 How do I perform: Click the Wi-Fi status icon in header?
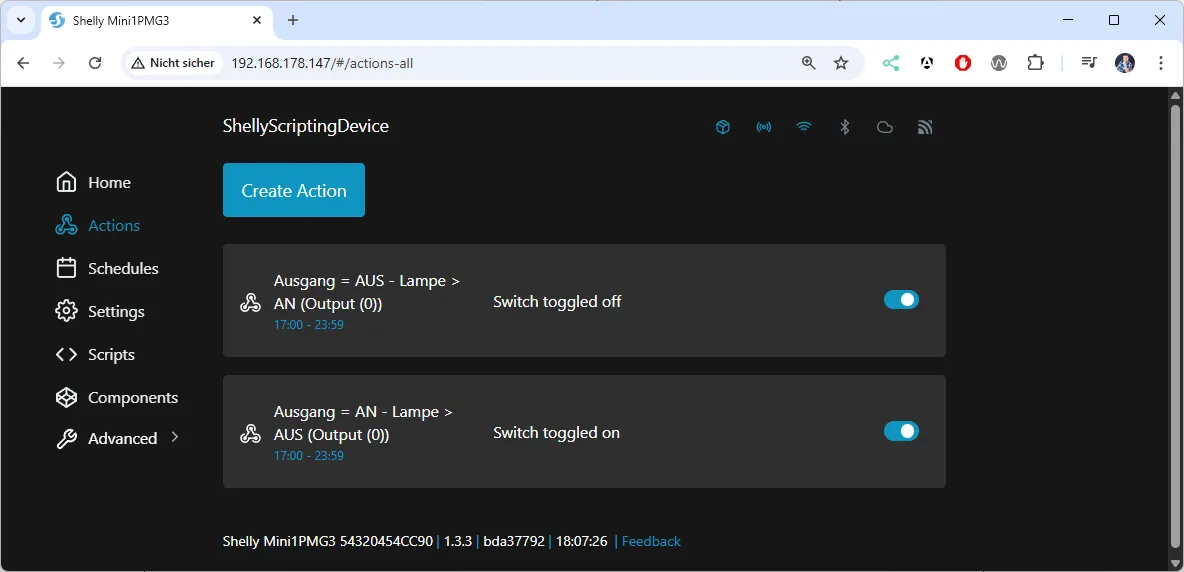pos(804,127)
